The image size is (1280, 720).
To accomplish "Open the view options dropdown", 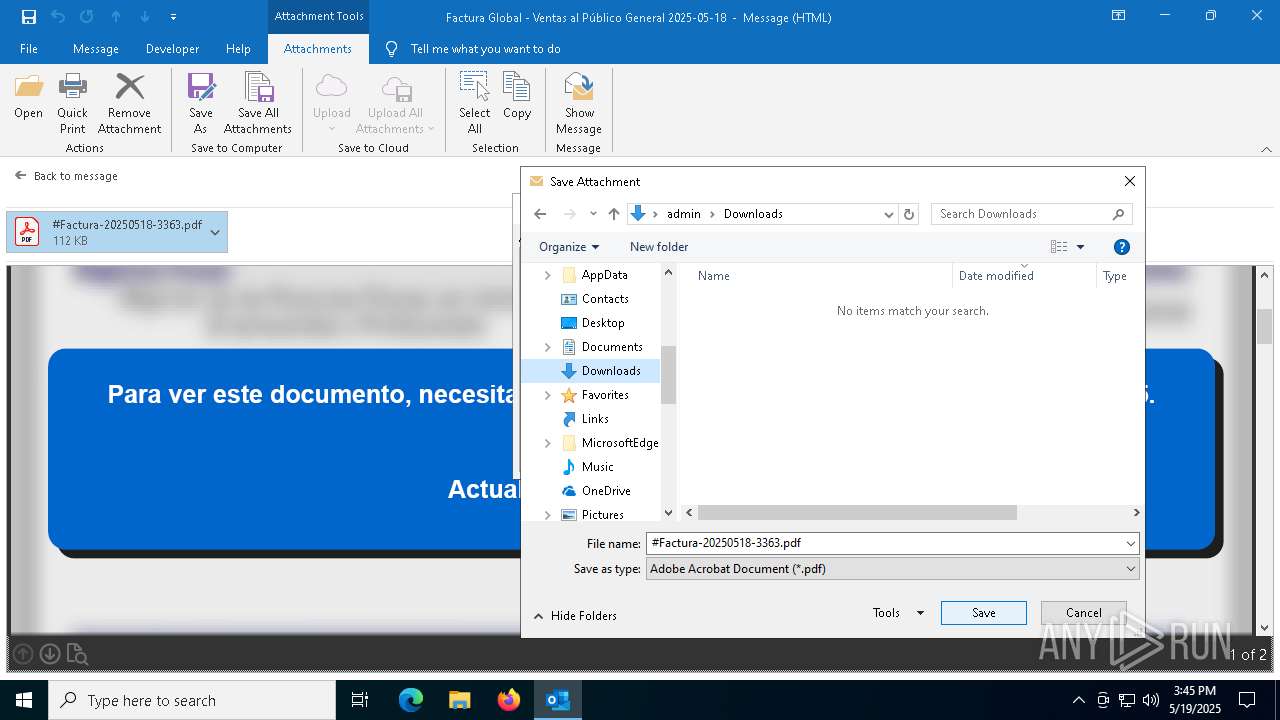I will tap(1080, 246).
